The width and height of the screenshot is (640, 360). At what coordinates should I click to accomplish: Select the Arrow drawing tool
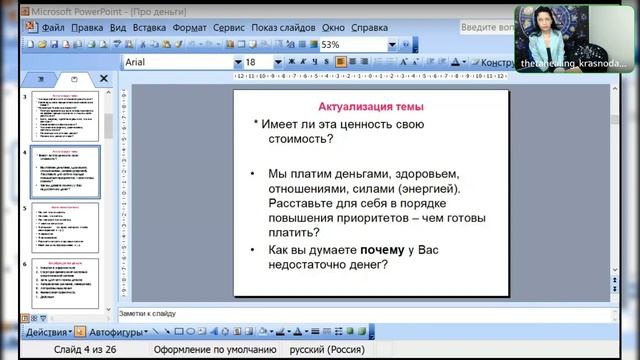167,332
